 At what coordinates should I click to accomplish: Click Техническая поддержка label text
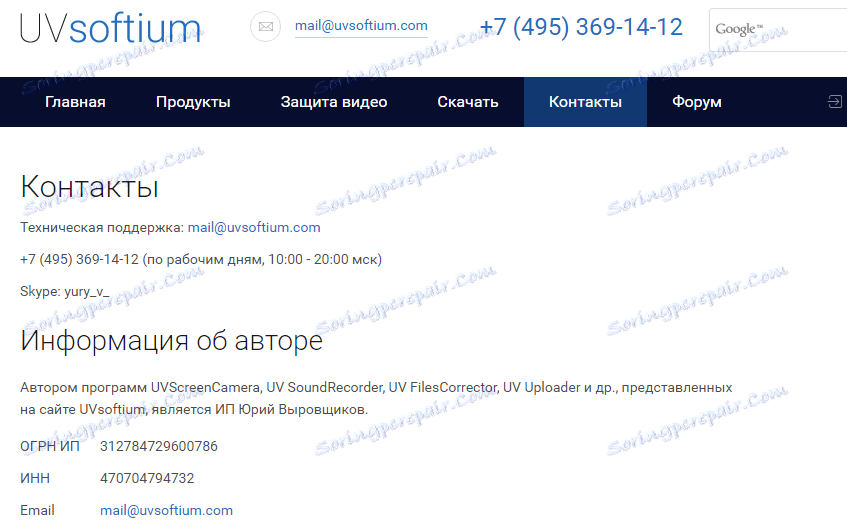(x=102, y=227)
